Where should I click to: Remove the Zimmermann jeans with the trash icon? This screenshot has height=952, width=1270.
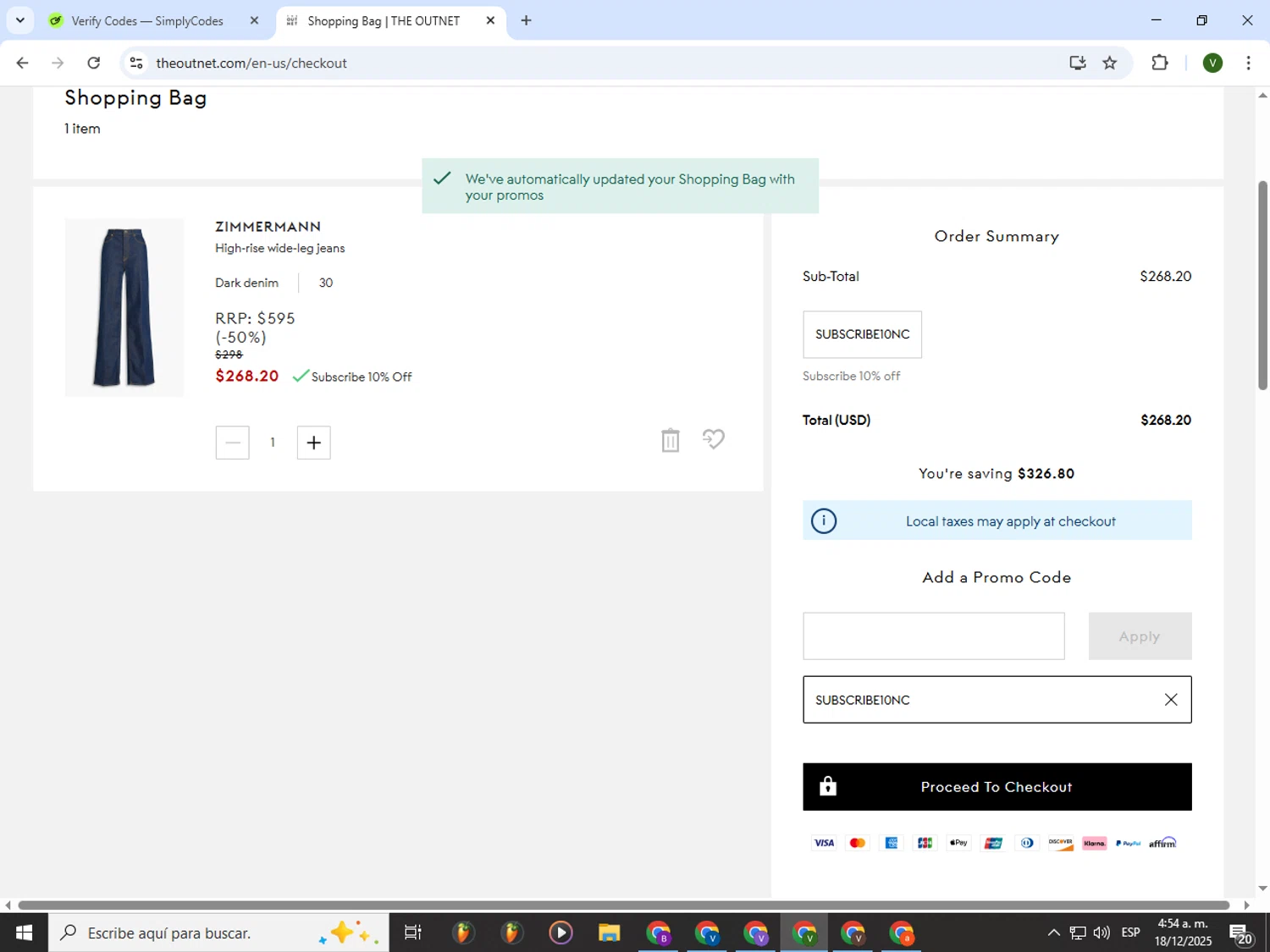pyautogui.click(x=670, y=440)
